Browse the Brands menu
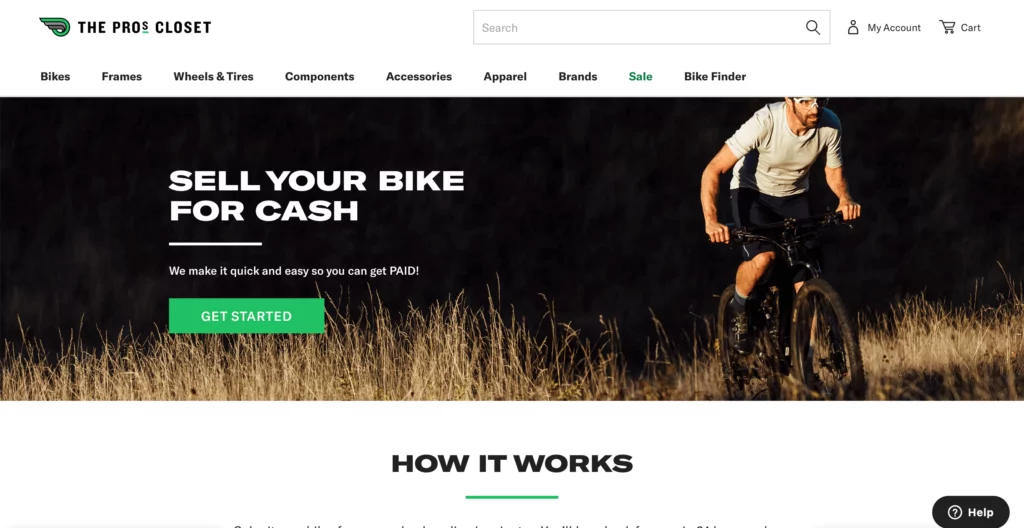The height and width of the screenshot is (528, 1024). coord(578,76)
